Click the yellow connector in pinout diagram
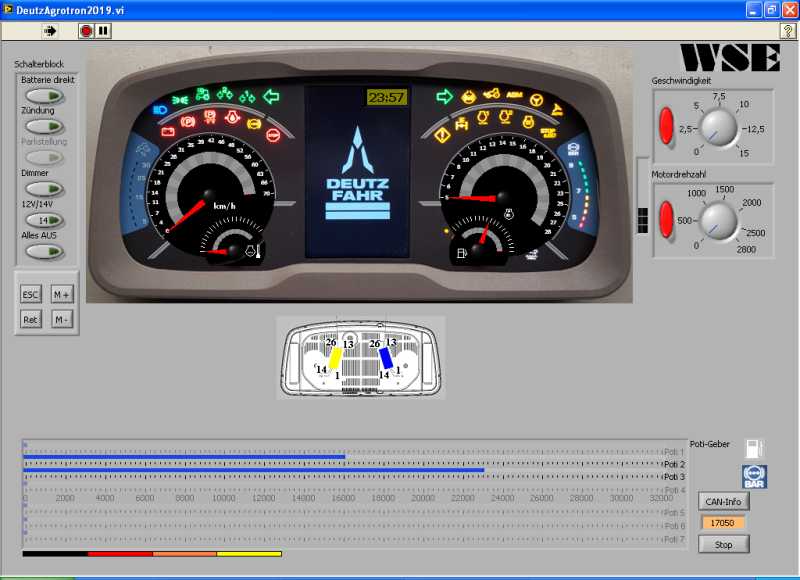Screen dimensions: 800x580 (x=335, y=358)
